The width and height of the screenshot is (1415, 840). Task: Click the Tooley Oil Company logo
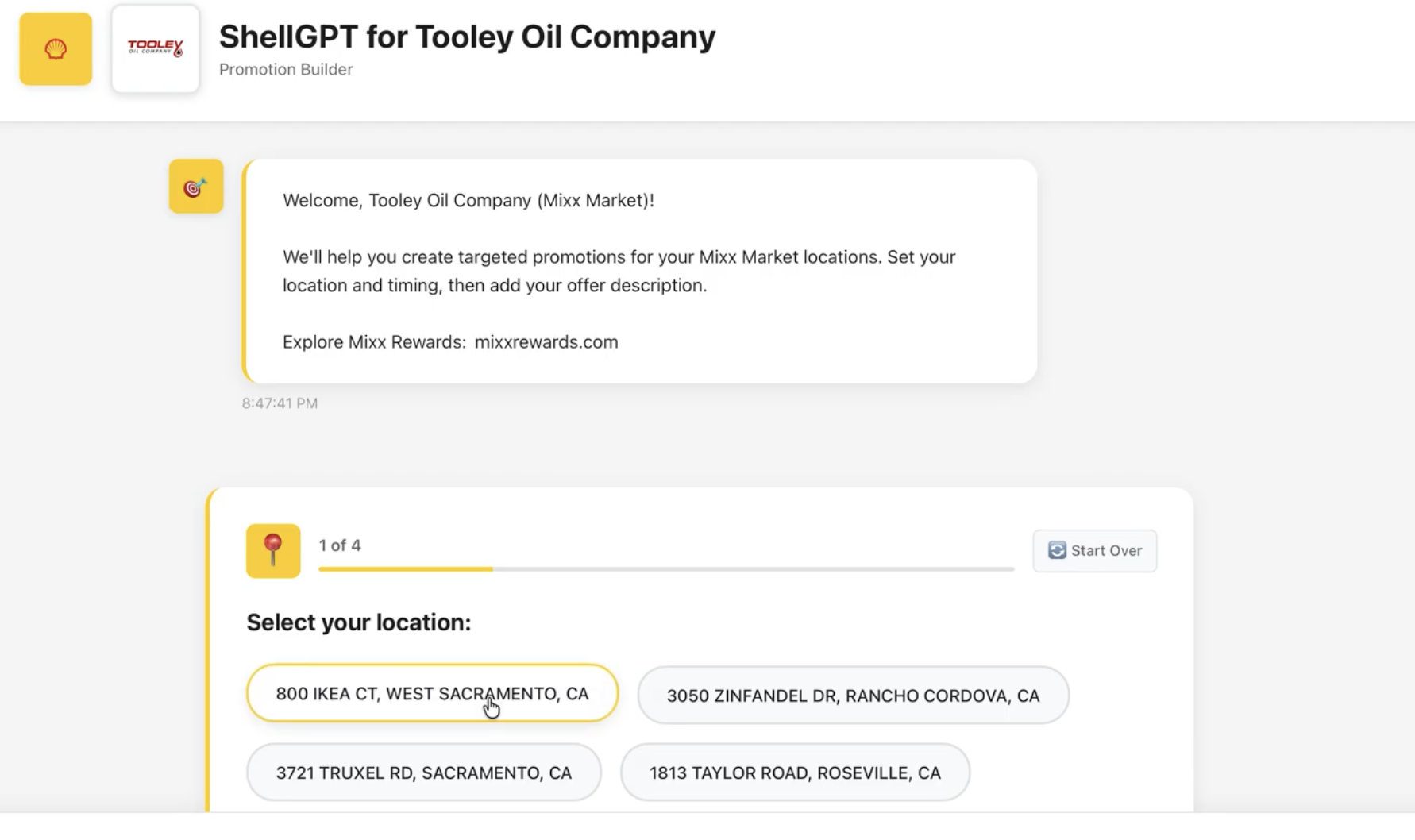click(156, 48)
